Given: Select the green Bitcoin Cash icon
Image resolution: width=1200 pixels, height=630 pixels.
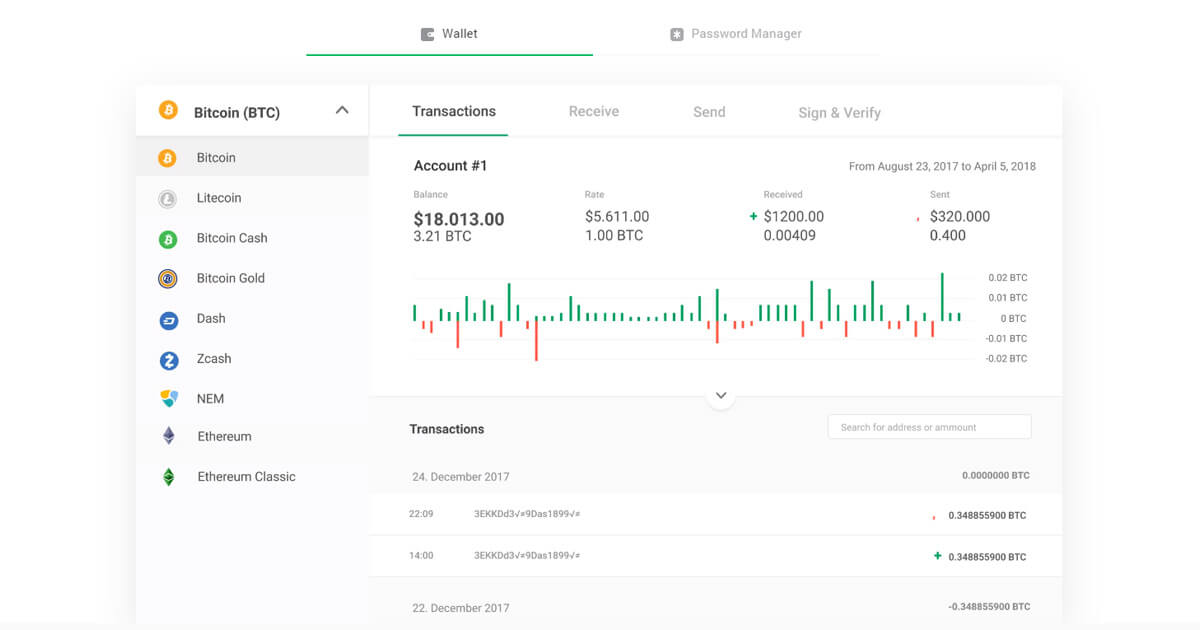Looking at the screenshot, I should click(168, 239).
